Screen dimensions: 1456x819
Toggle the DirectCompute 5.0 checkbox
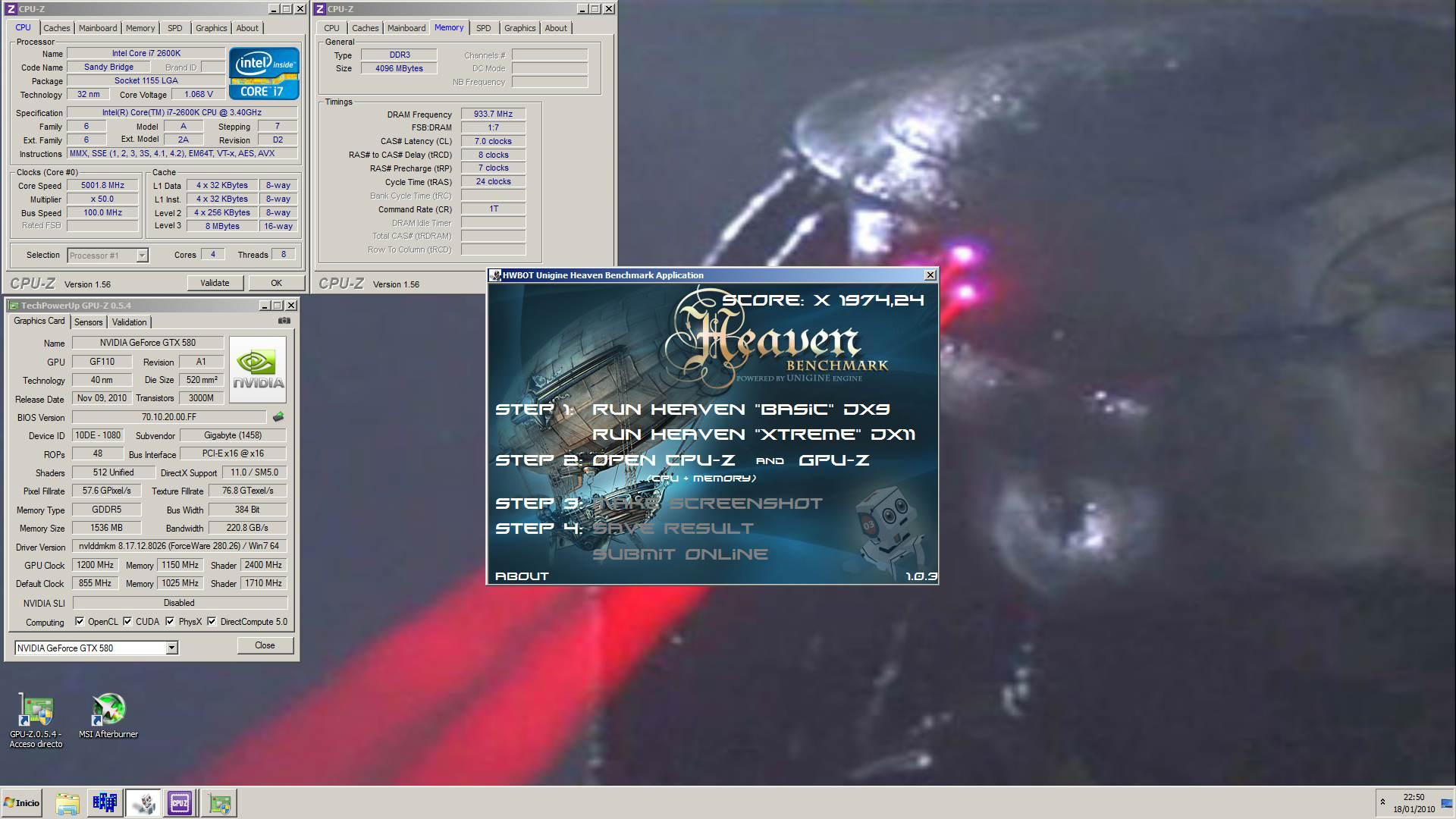click(x=212, y=621)
